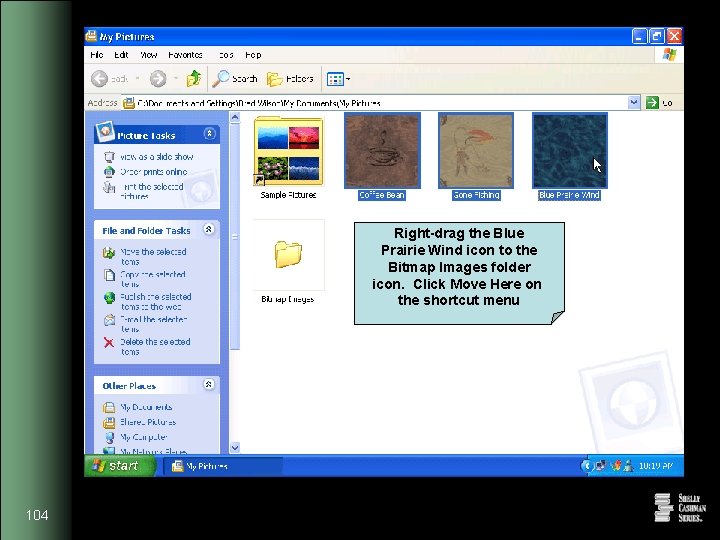The height and width of the screenshot is (540, 720).
Task: Select the Coffee Bean image thumbnail
Action: coord(382,151)
